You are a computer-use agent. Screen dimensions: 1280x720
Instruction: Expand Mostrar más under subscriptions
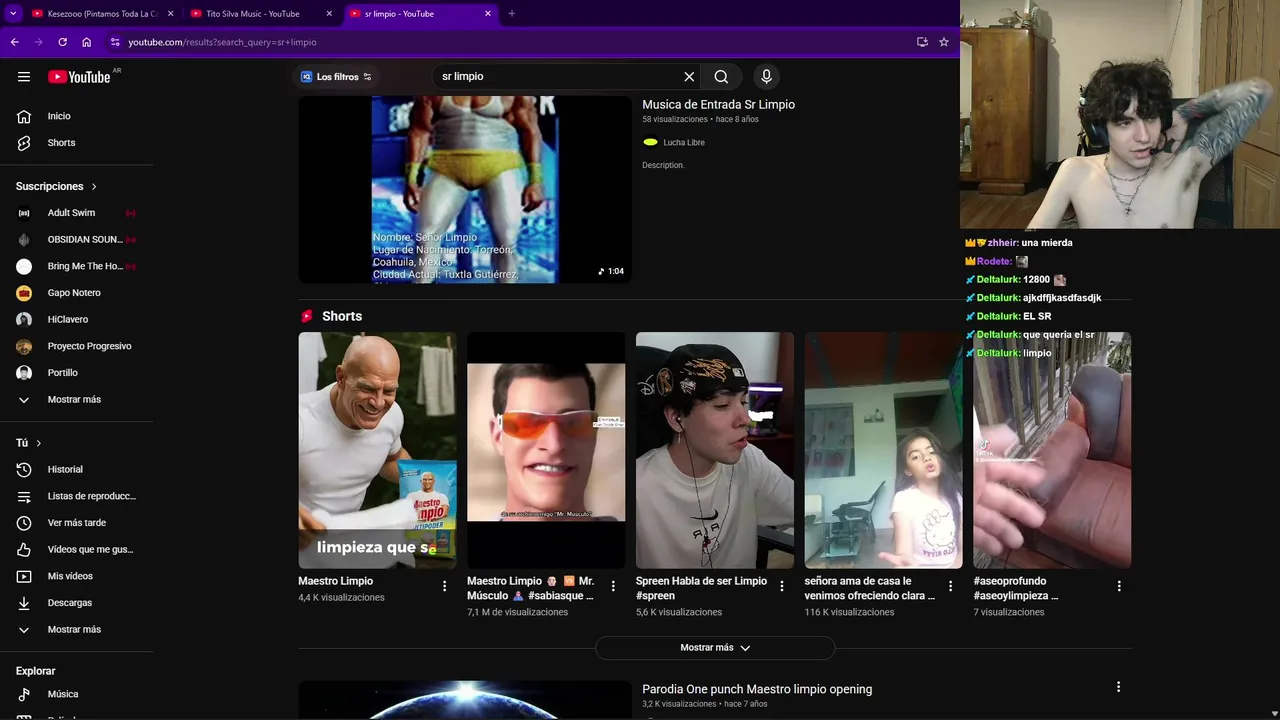click(76, 399)
